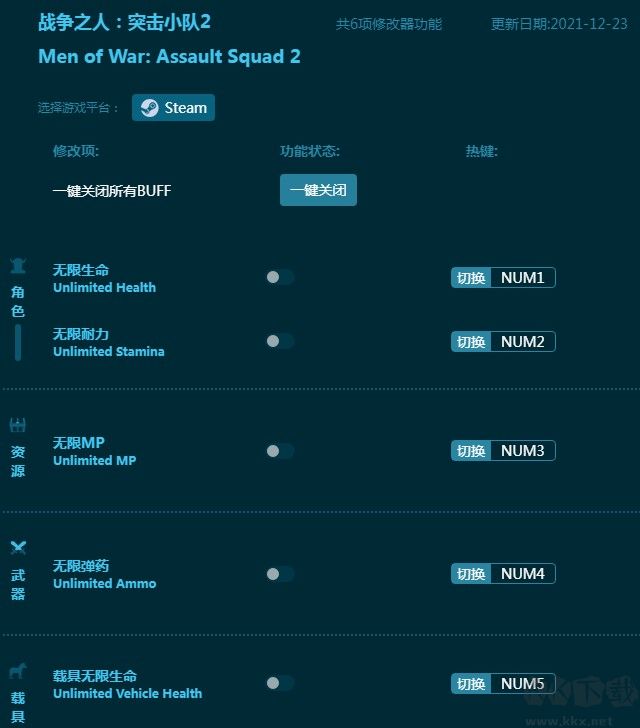Click the 武器 crossed swords icon
This screenshot has height=728, width=640.
point(18,548)
